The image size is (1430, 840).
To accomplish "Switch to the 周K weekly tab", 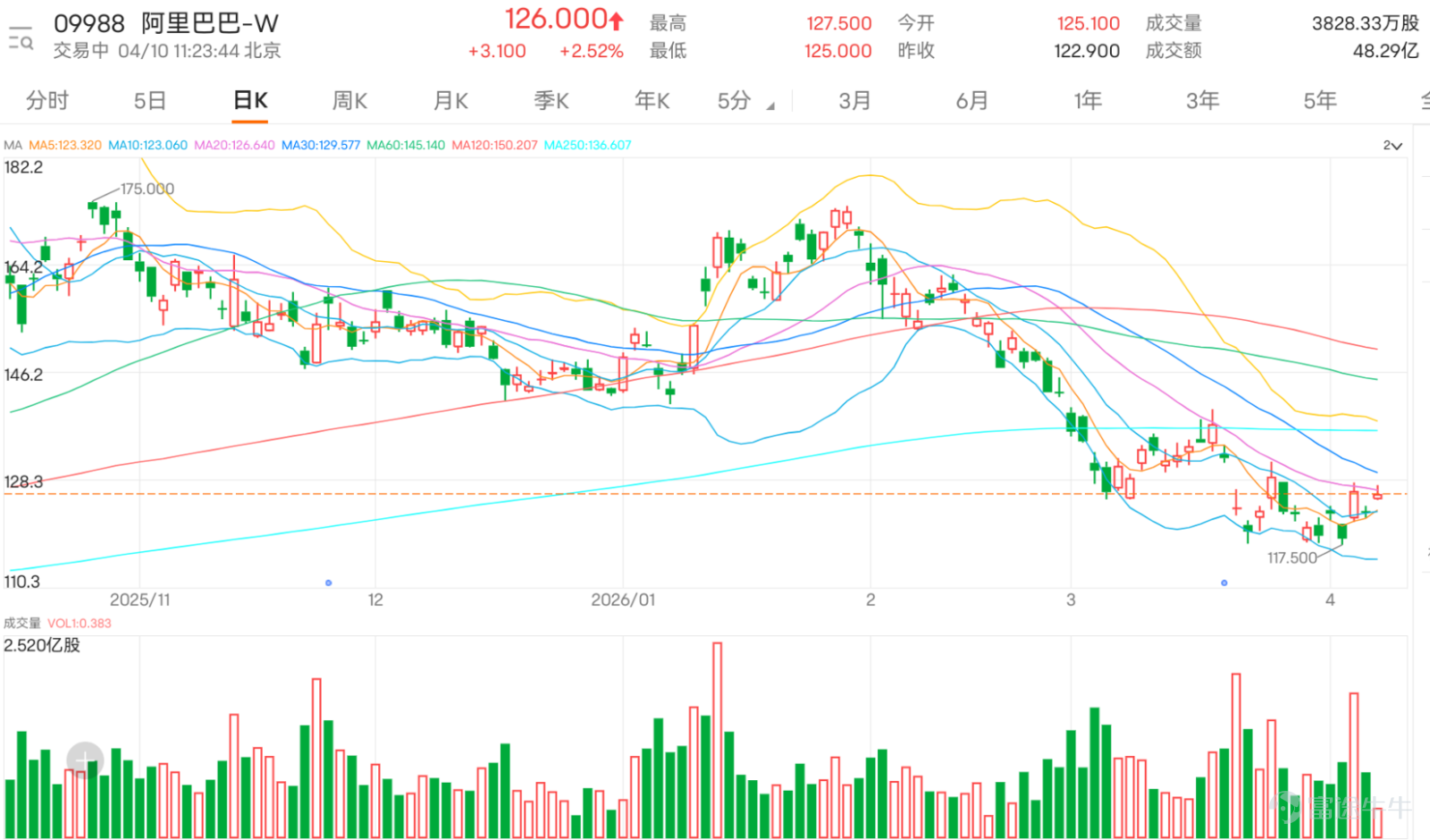I will click(349, 100).
